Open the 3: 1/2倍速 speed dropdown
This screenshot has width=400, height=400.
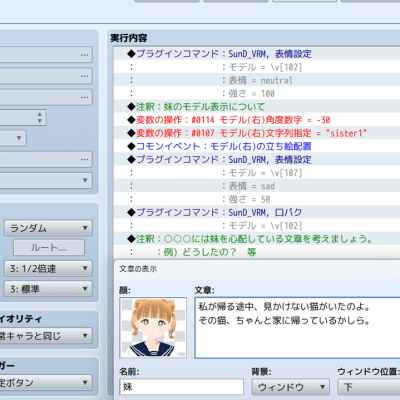48,269
